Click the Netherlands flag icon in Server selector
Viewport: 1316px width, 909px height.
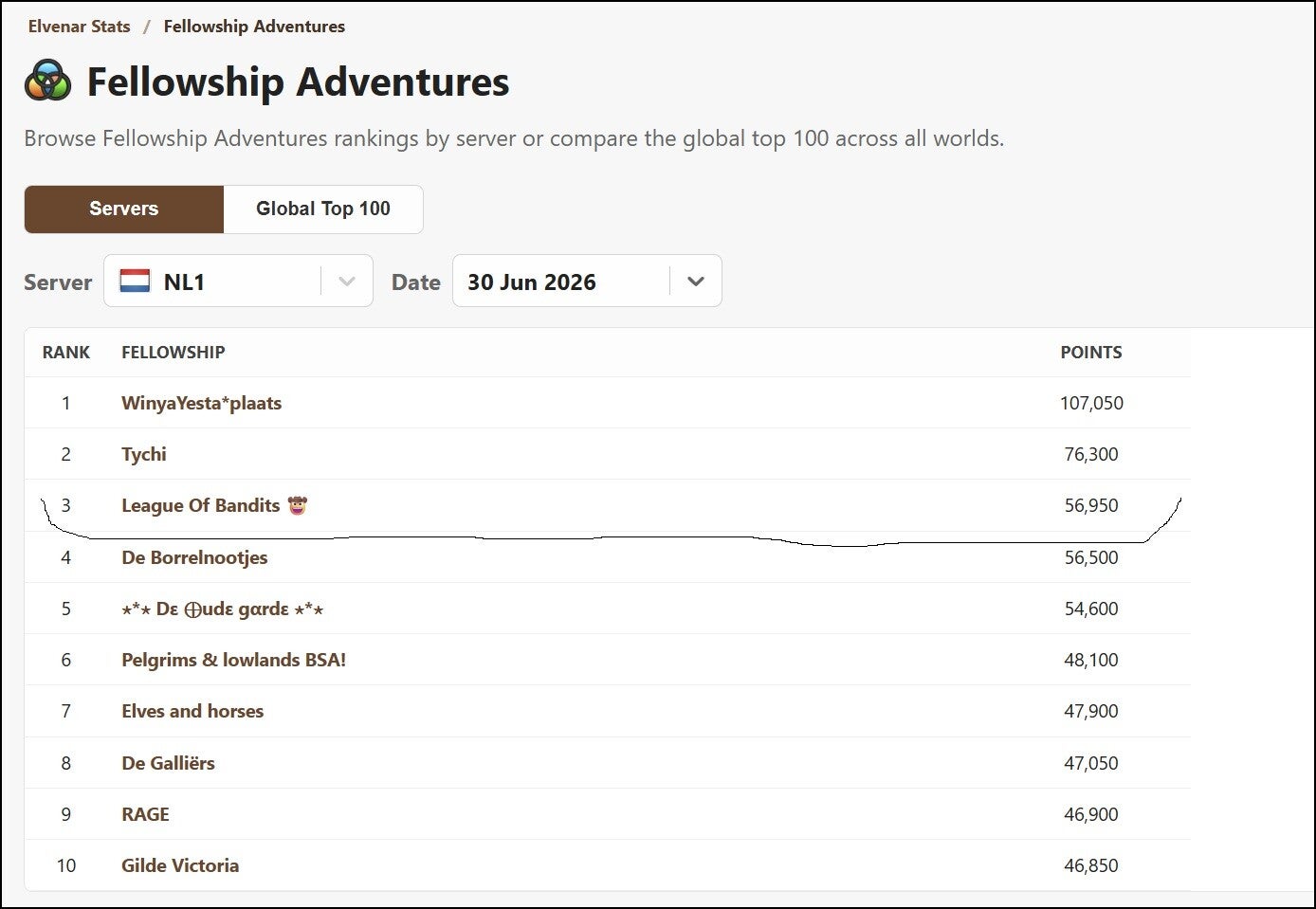(x=135, y=281)
